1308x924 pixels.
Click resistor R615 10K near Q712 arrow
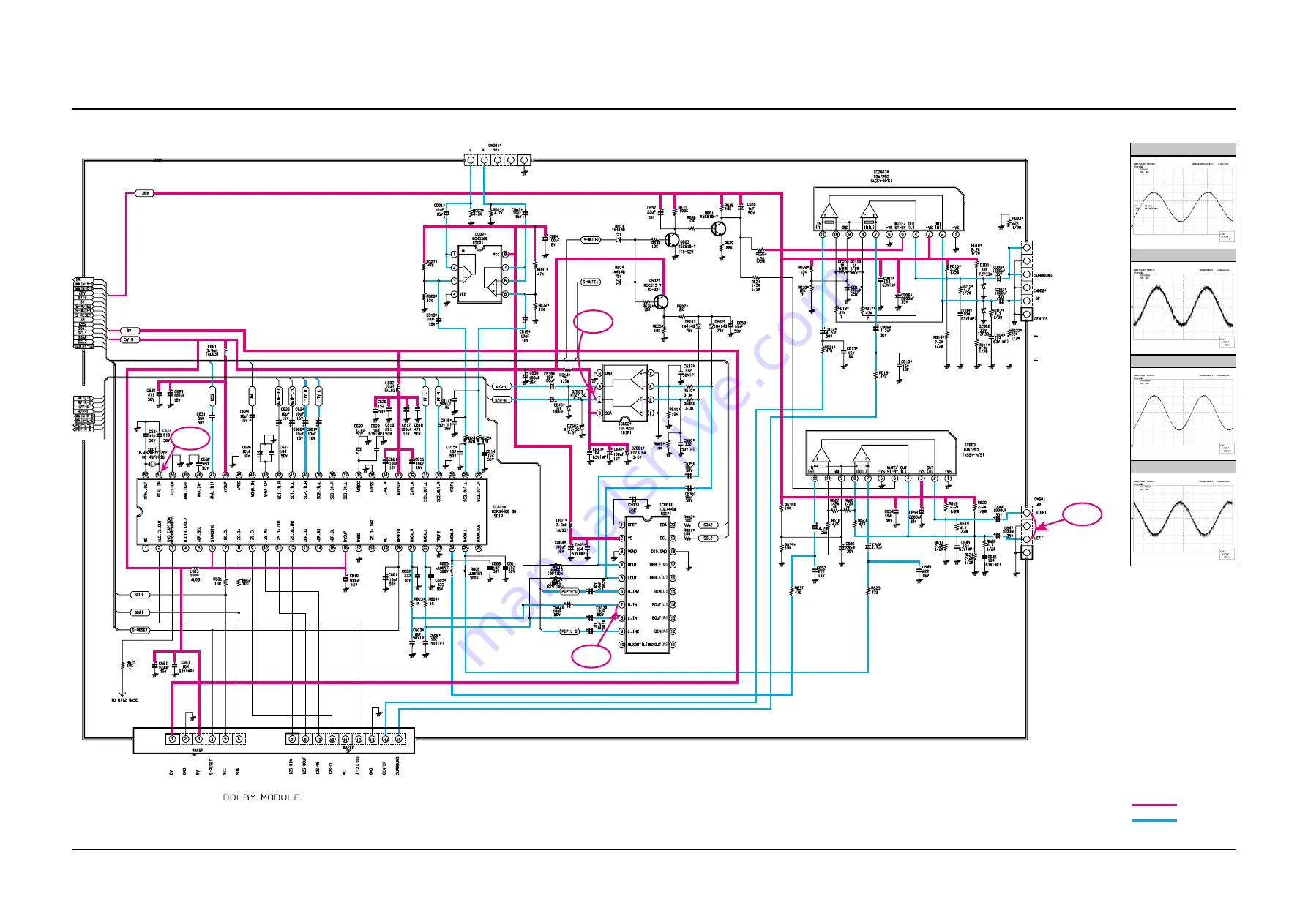tap(122, 665)
